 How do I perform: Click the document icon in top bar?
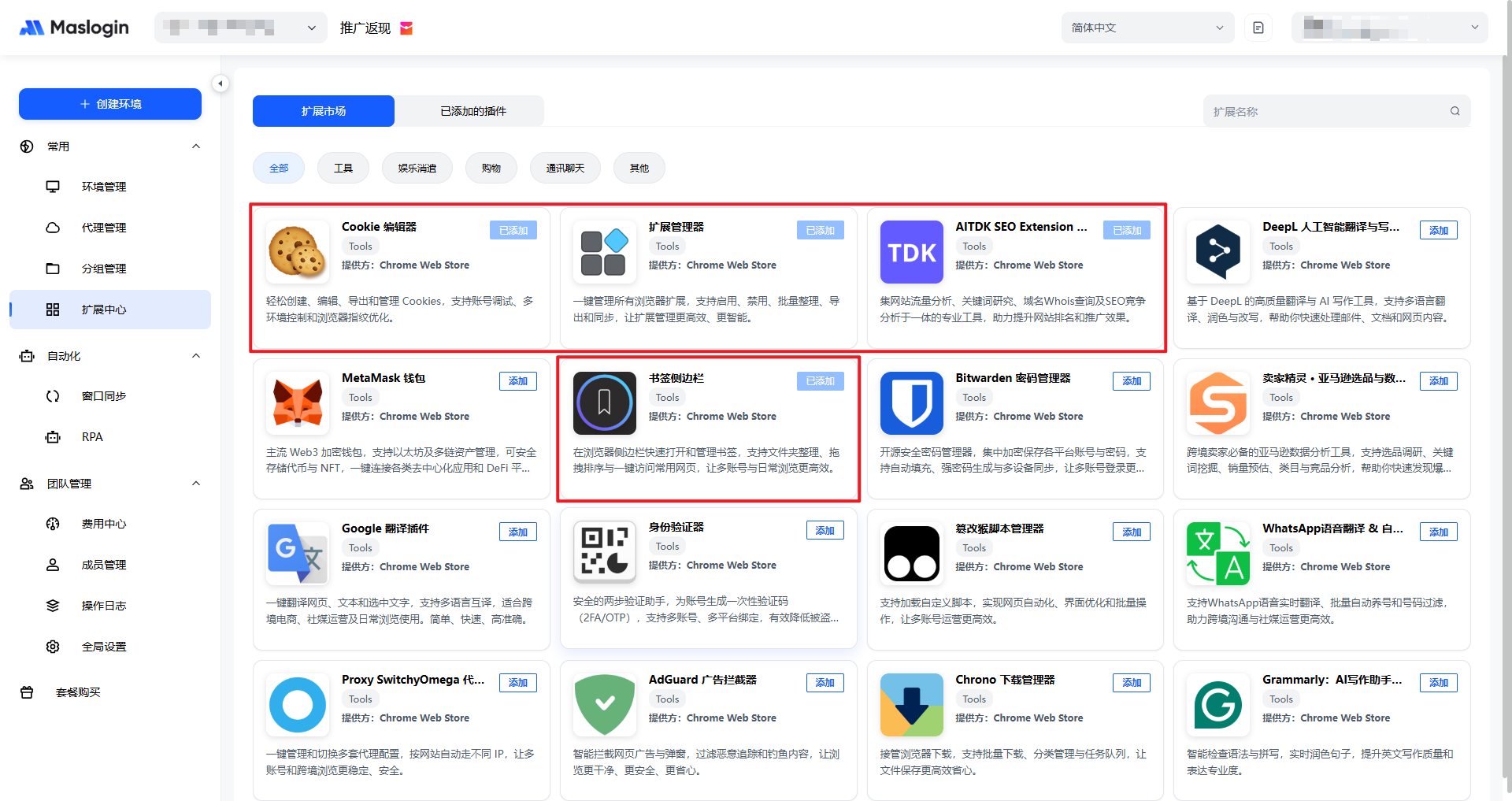pyautogui.click(x=1258, y=28)
